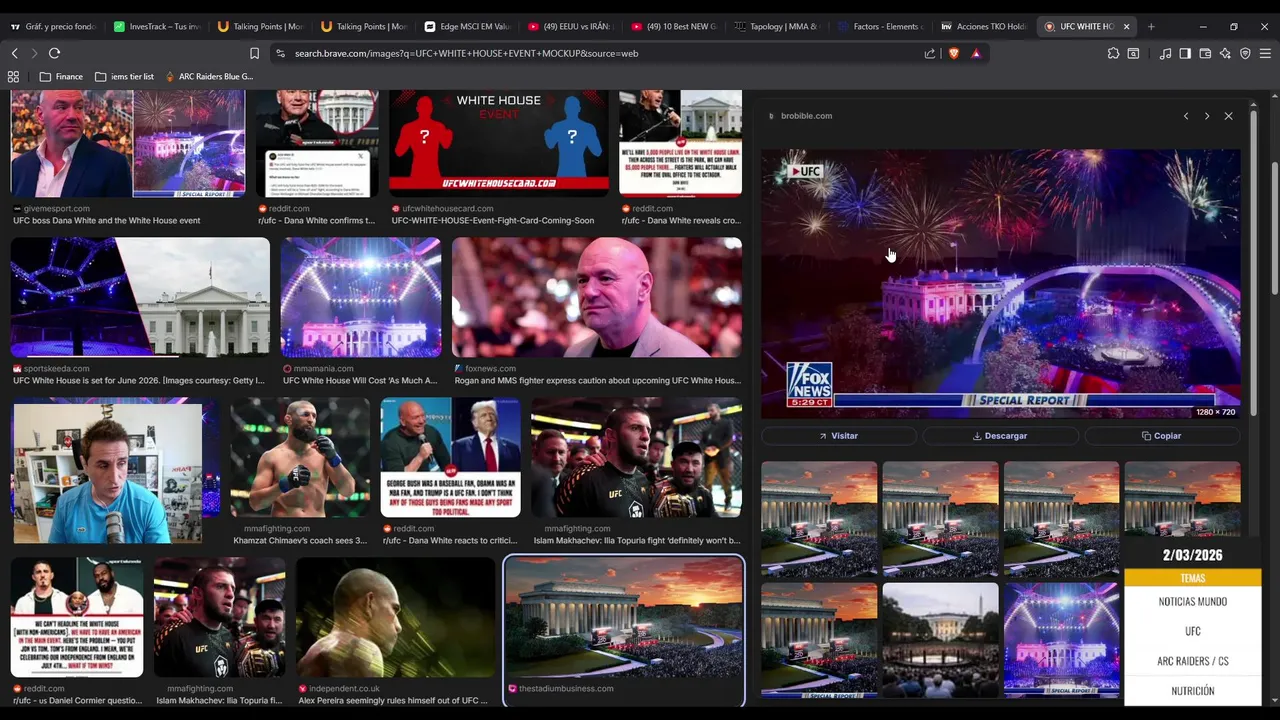Open the first related sunset stadium thumbnail
The width and height of the screenshot is (1280, 720).
[819, 519]
